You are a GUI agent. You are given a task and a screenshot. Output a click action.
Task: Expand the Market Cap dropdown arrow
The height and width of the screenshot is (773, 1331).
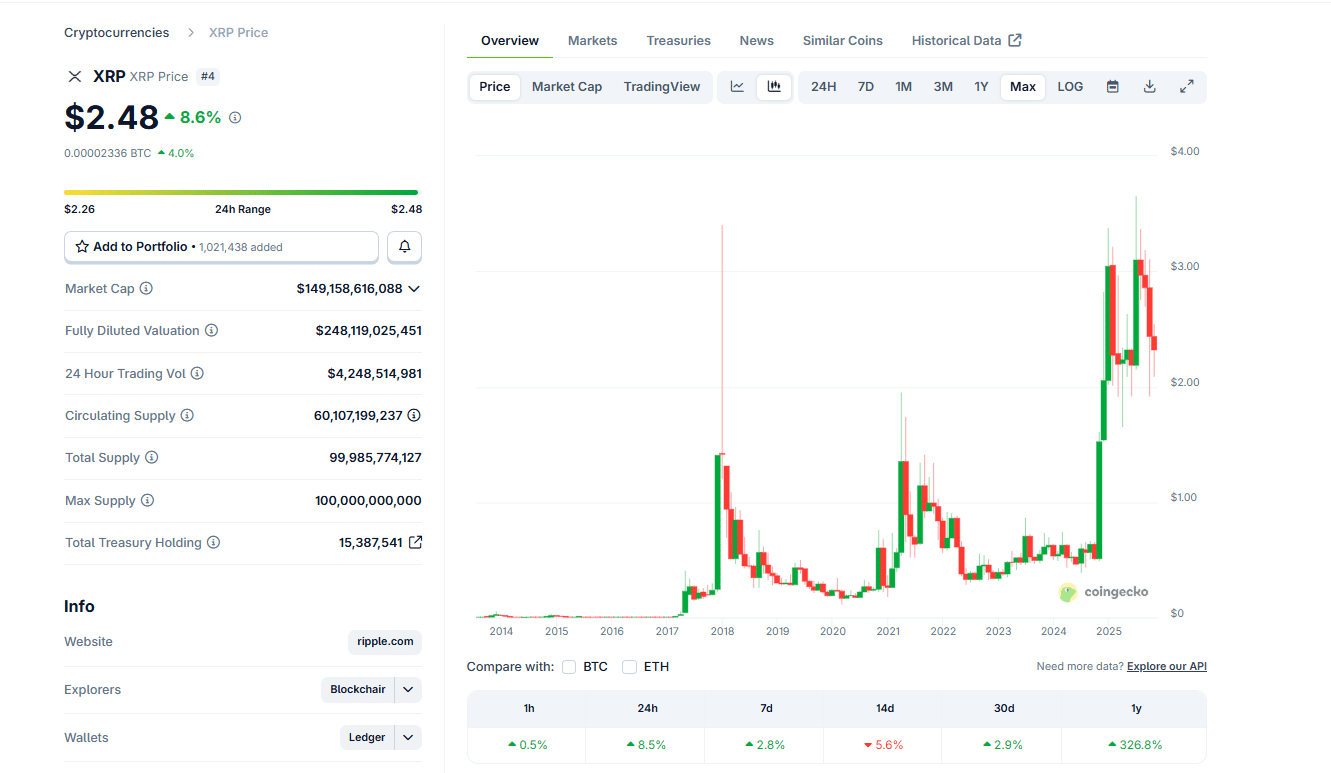[x=414, y=288]
